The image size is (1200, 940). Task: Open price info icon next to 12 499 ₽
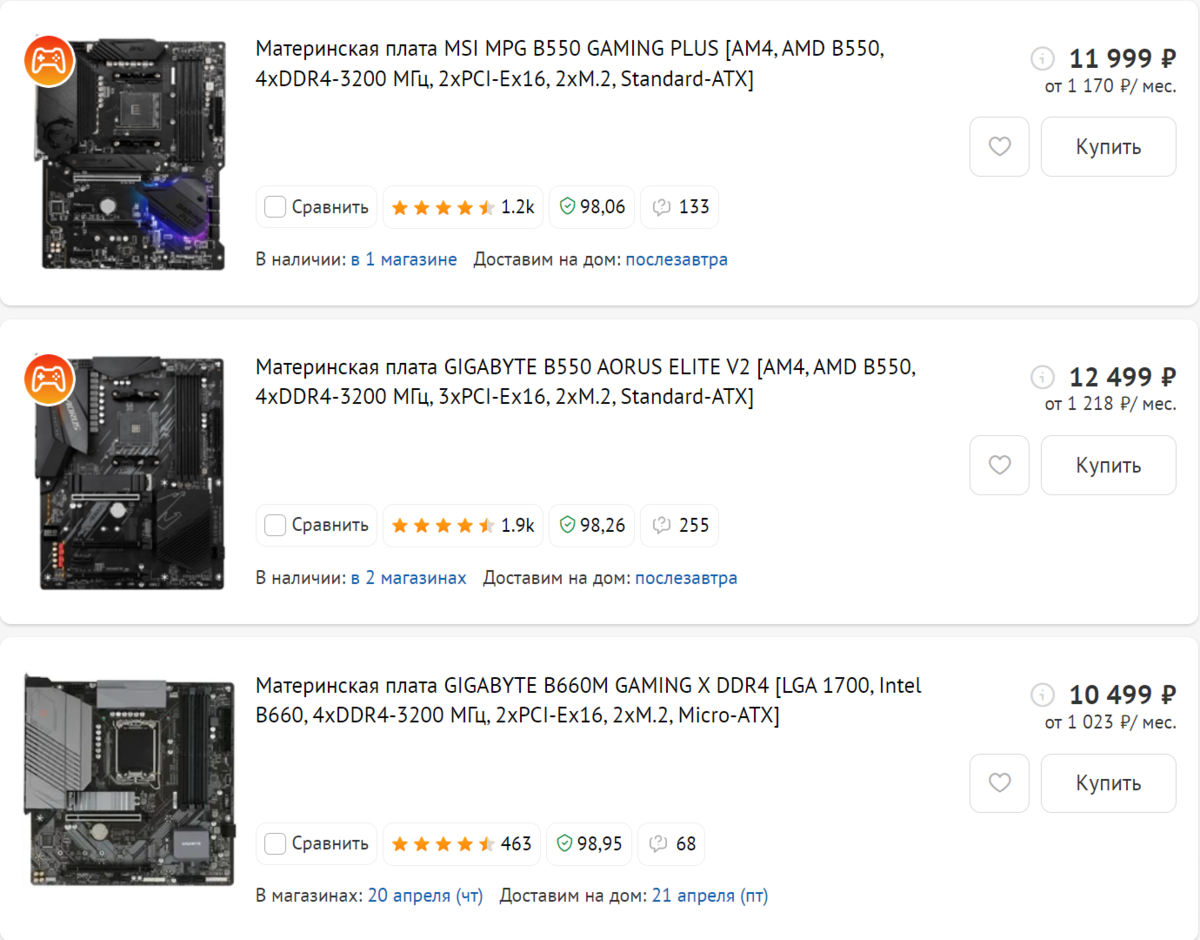coord(1042,377)
